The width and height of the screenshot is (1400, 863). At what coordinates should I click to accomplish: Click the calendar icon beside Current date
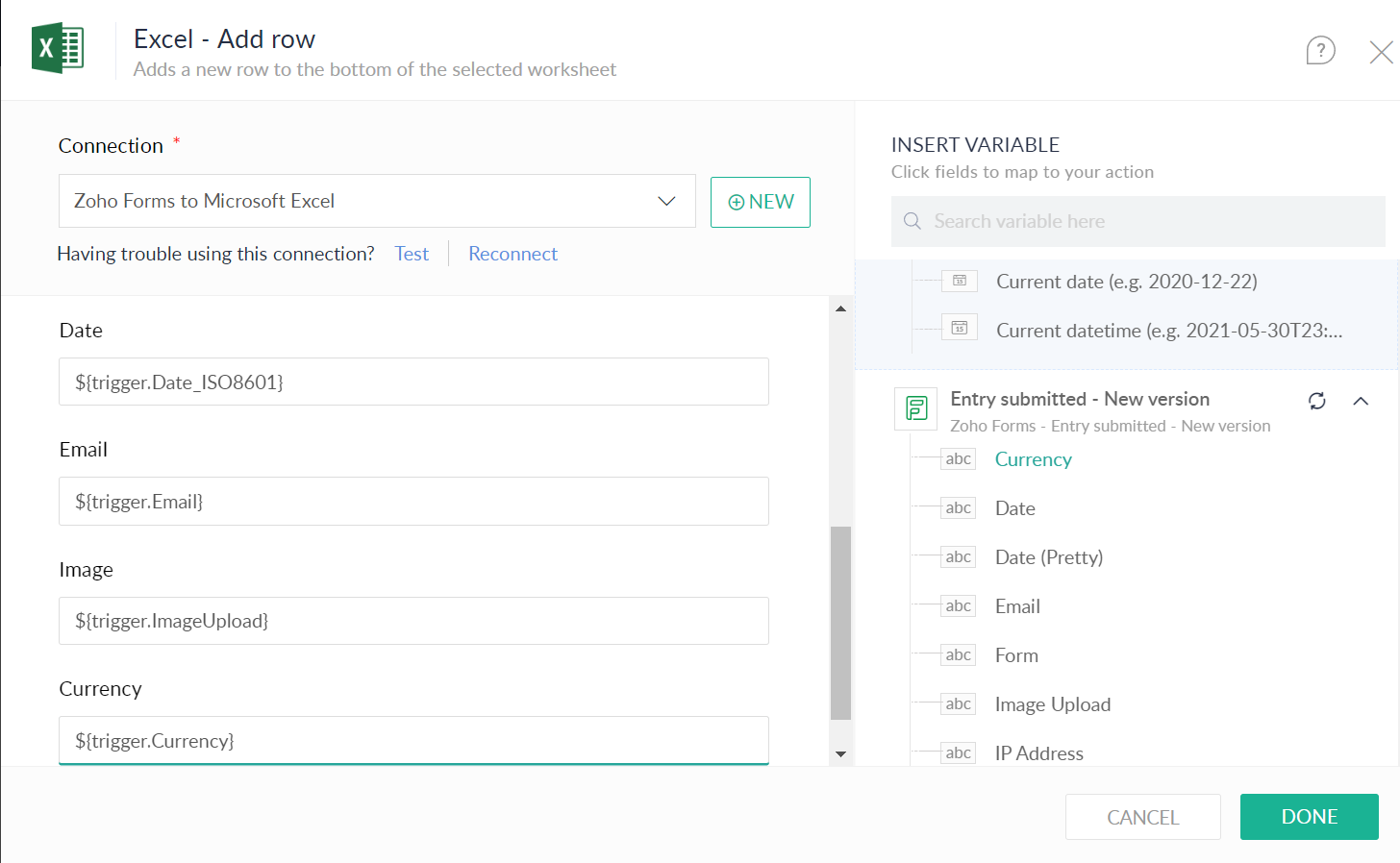pos(959,281)
